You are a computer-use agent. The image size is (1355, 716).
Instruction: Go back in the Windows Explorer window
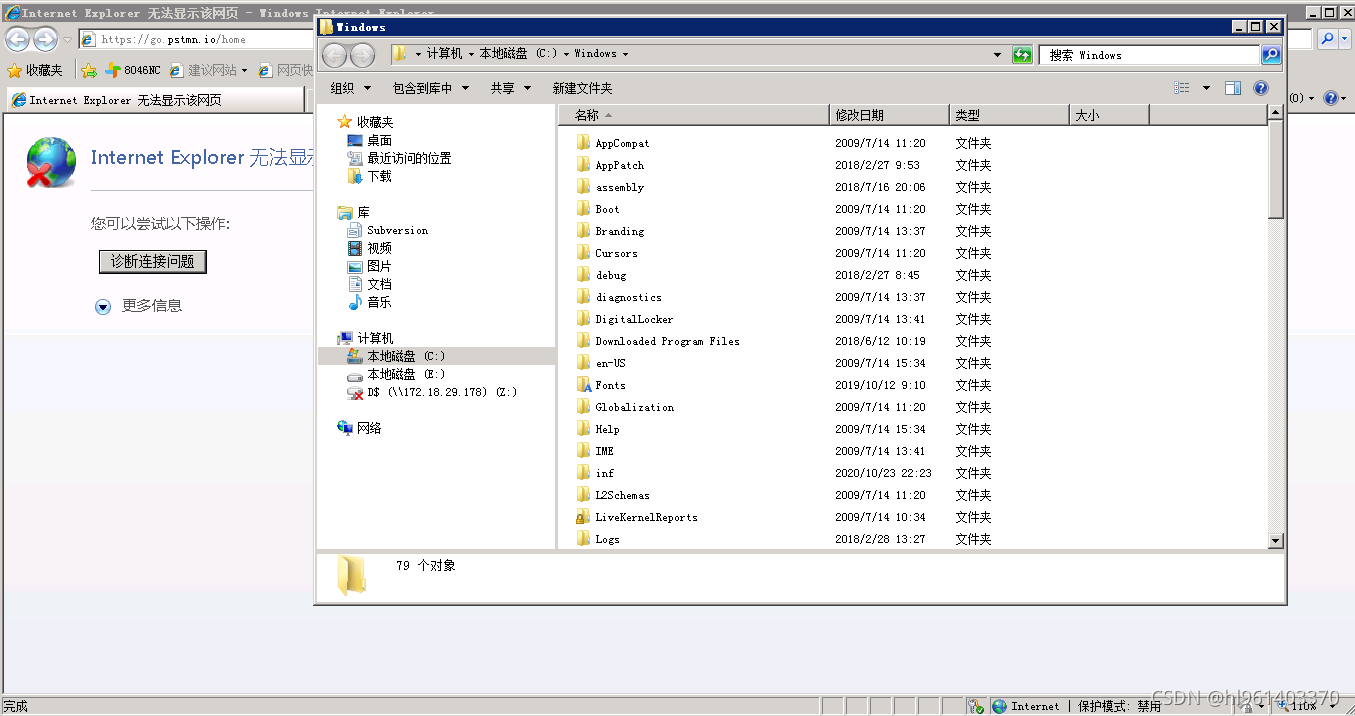click(335, 55)
